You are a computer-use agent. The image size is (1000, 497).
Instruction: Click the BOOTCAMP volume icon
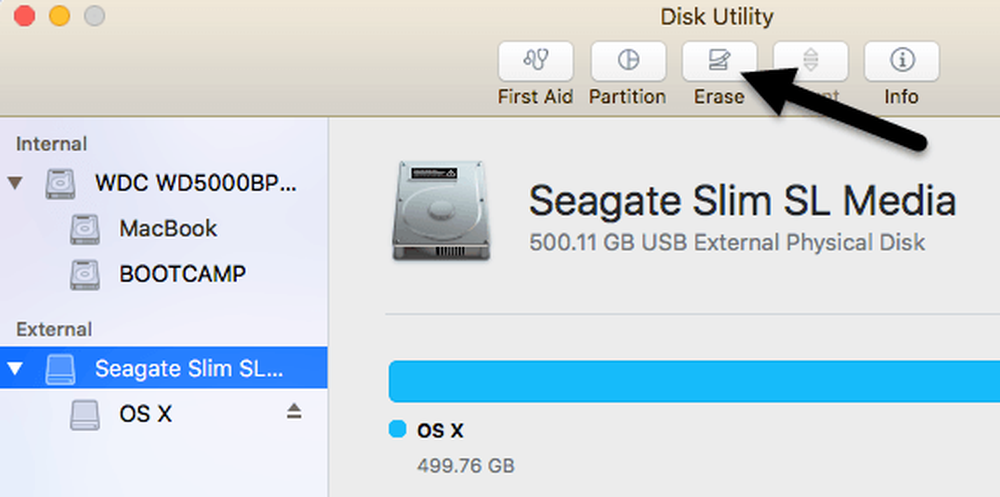point(85,275)
